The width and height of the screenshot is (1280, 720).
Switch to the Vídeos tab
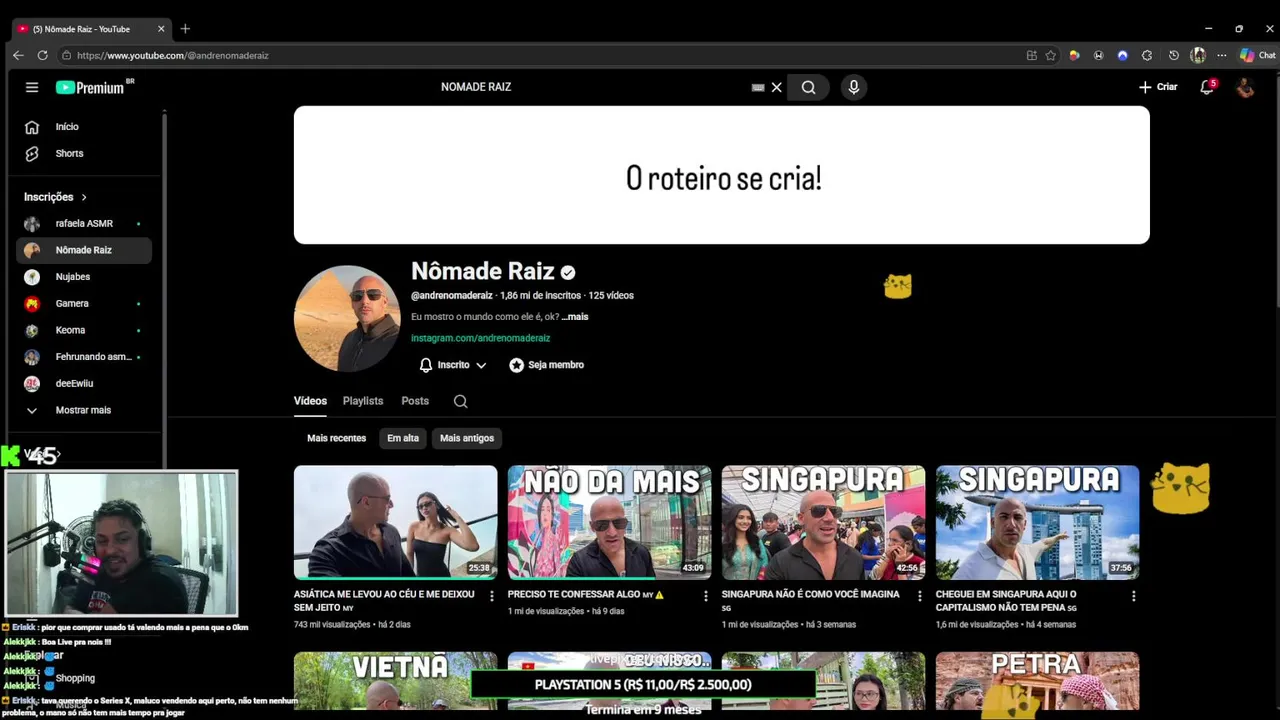click(x=310, y=401)
